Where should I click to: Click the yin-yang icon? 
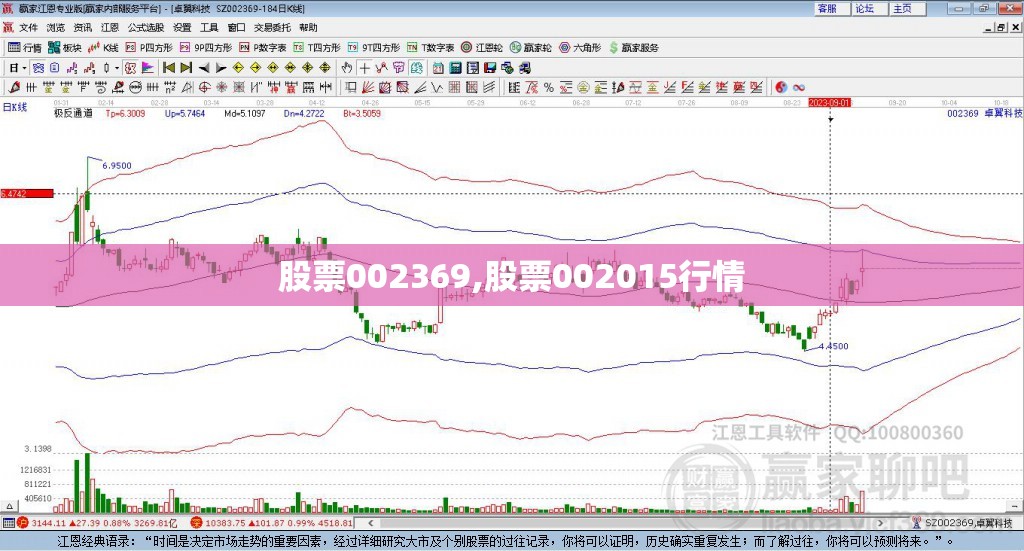[780, 87]
